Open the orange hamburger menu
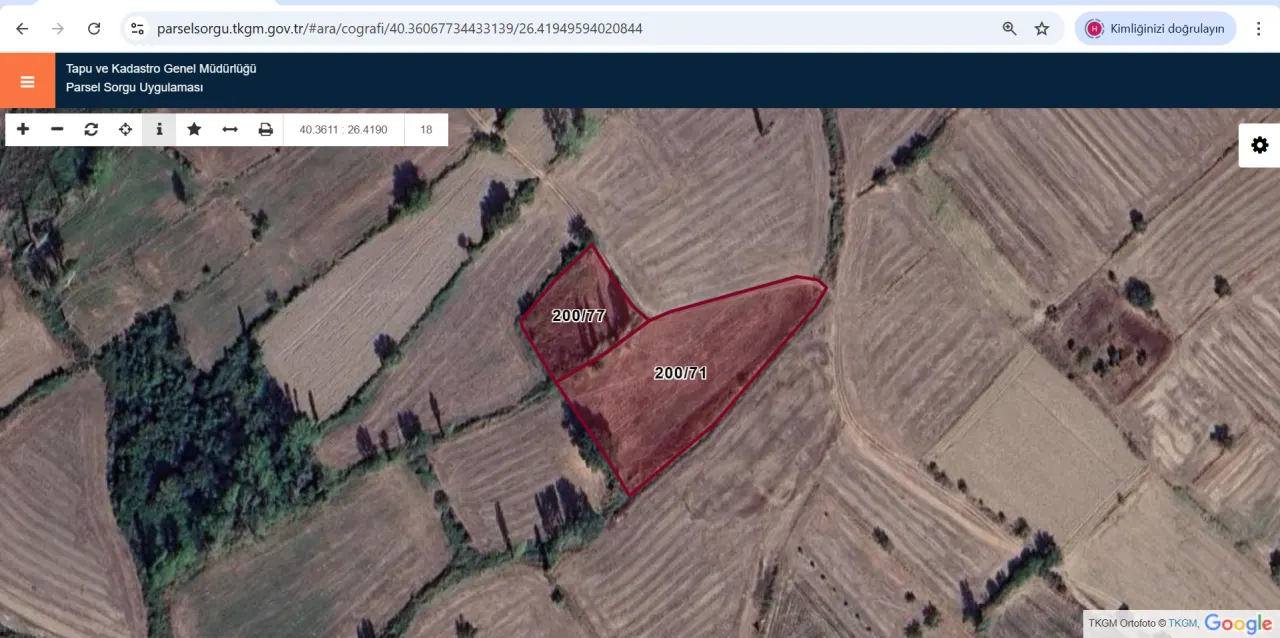Image resolution: width=1280 pixels, height=638 pixels. tap(27, 81)
